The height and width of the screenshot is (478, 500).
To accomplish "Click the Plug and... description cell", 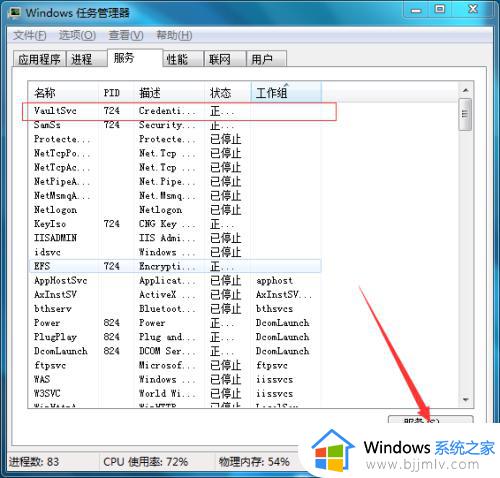I will [x=167, y=337].
